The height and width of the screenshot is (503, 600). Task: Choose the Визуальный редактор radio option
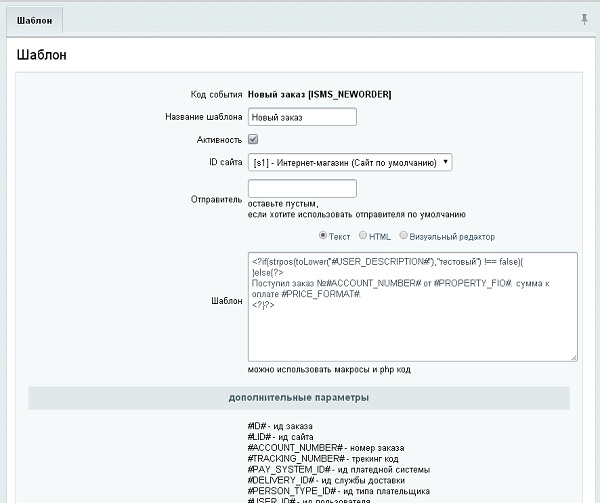click(x=404, y=236)
